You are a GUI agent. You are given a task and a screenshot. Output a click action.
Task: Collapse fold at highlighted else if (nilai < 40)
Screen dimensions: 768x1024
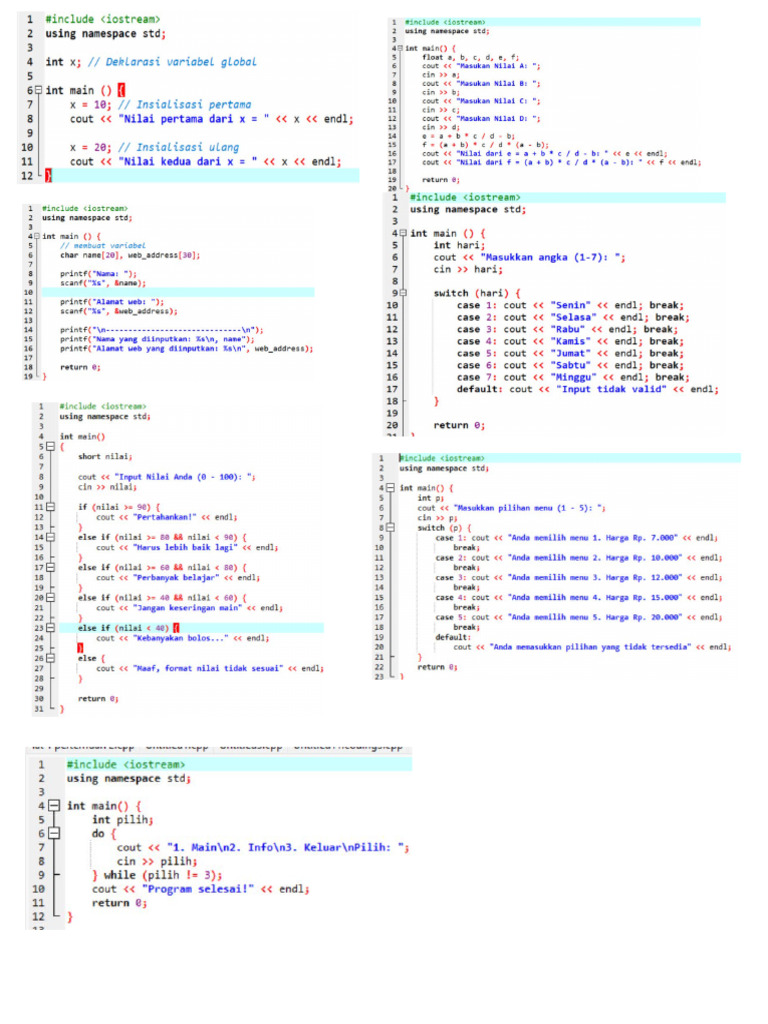[51, 628]
